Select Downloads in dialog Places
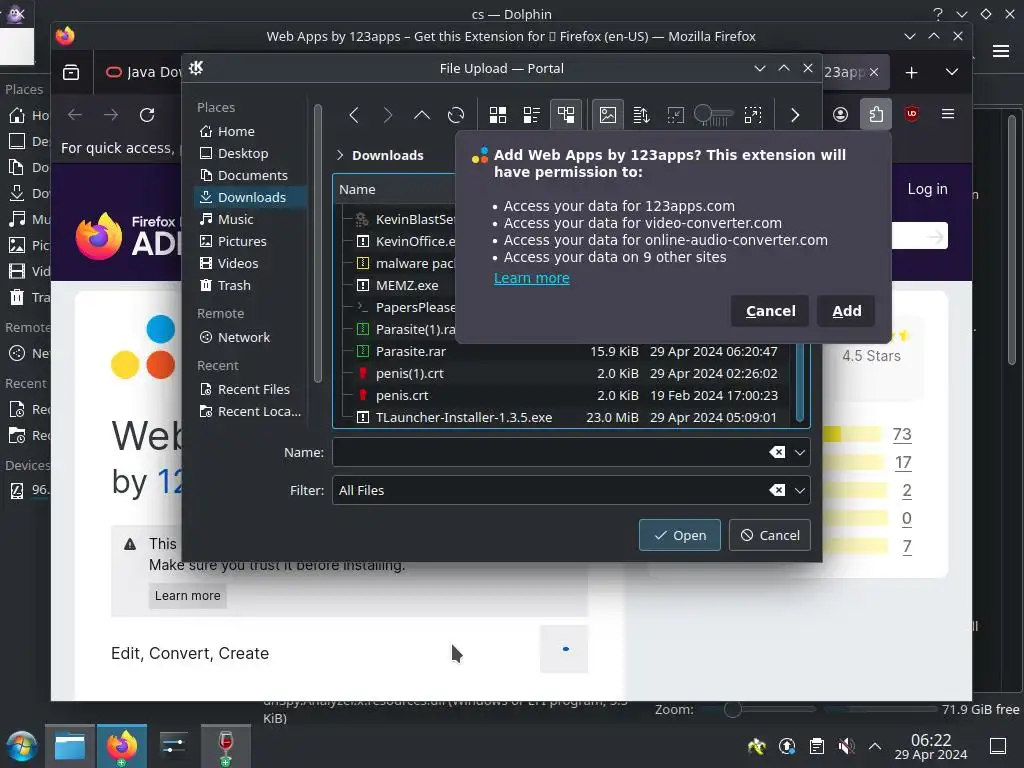This screenshot has height=768, width=1024. pyautogui.click(x=249, y=197)
